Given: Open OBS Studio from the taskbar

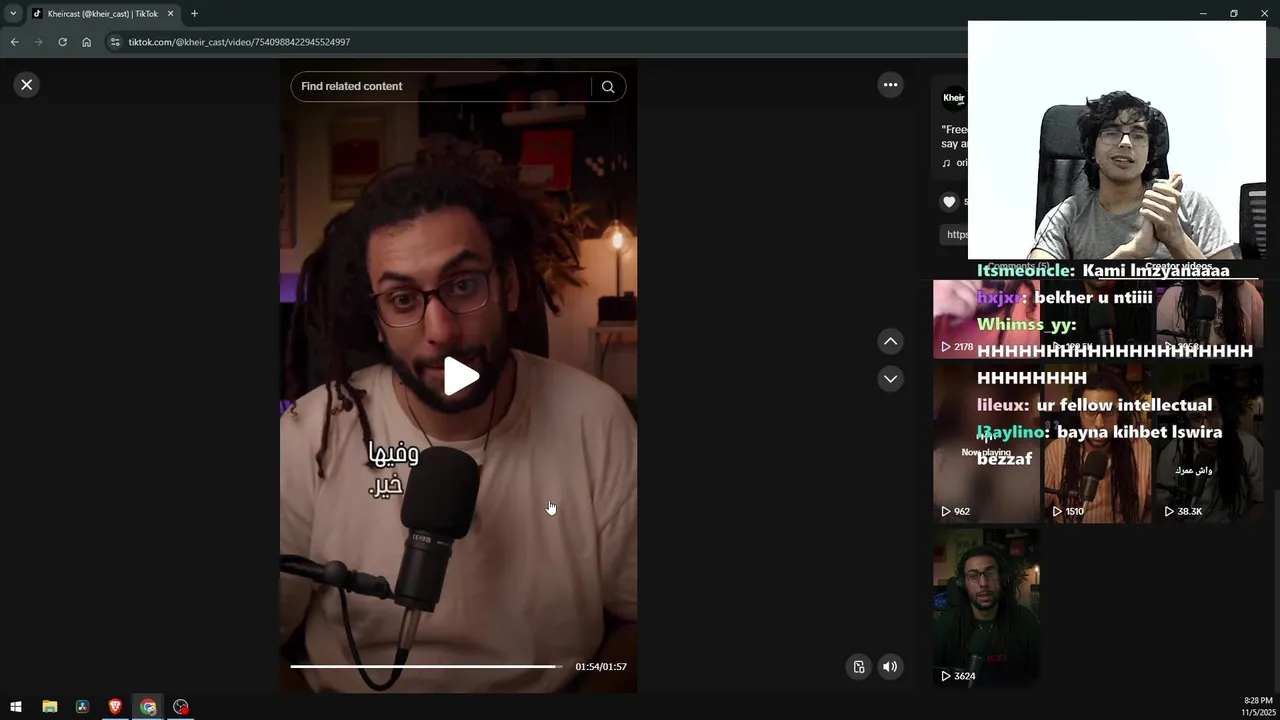Looking at the screenshot, I should tap(181, 707).
